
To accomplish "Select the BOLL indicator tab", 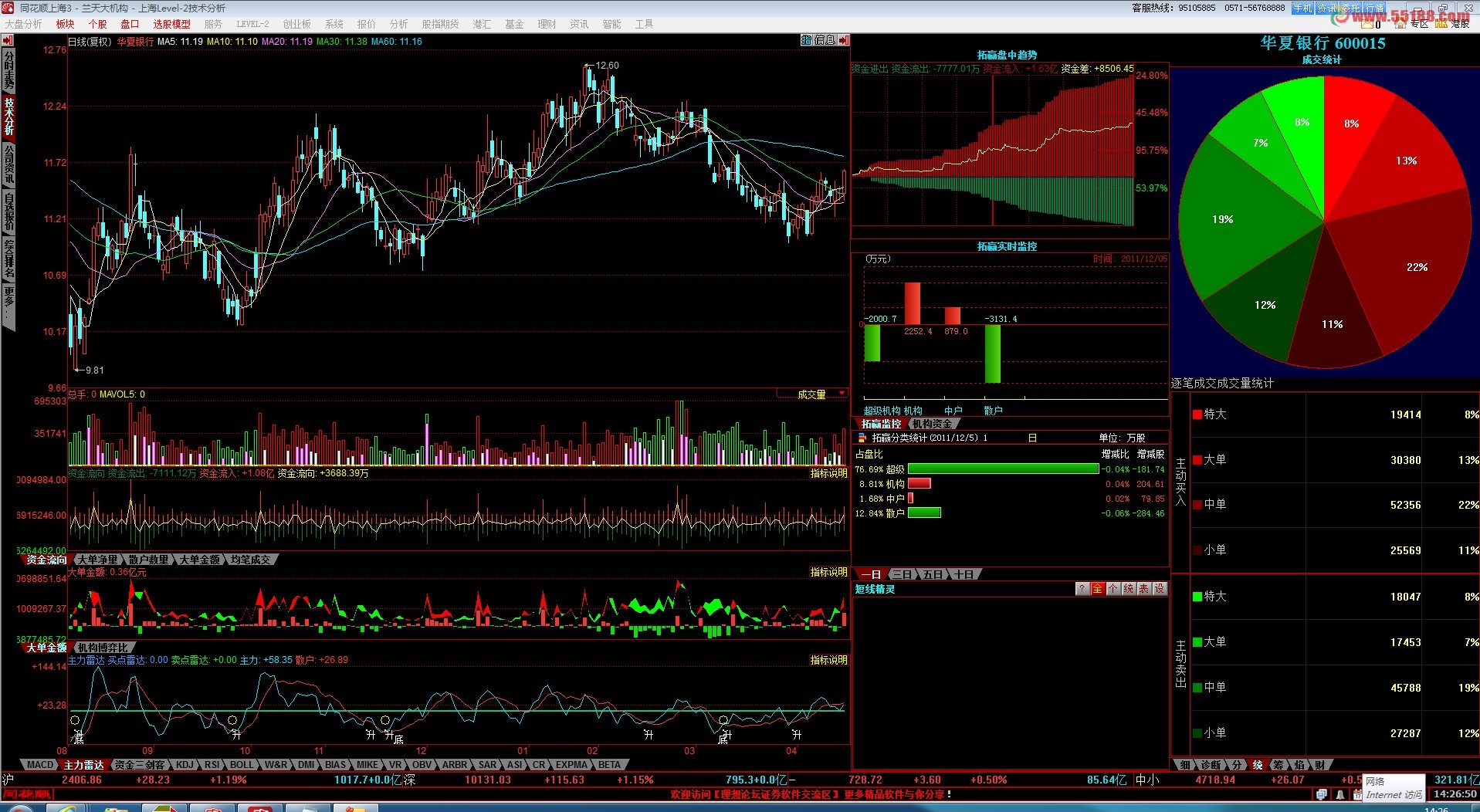I will tap(242, 765).
